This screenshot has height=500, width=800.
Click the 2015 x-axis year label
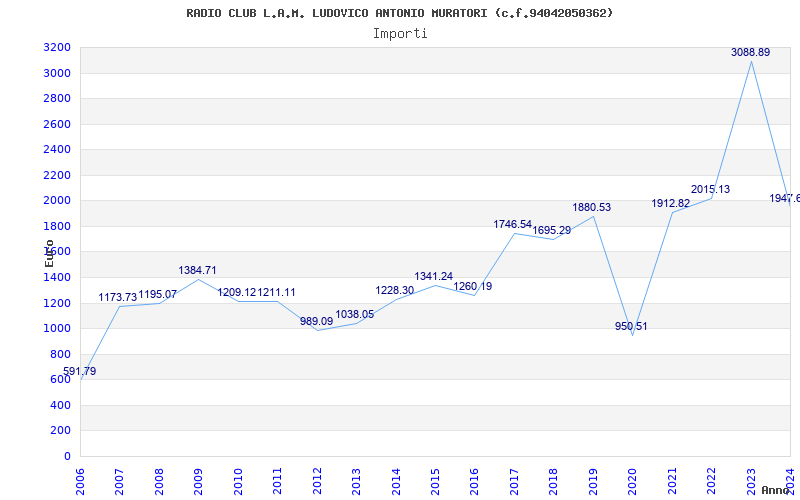pyautogui.click(x=435, y=481)
